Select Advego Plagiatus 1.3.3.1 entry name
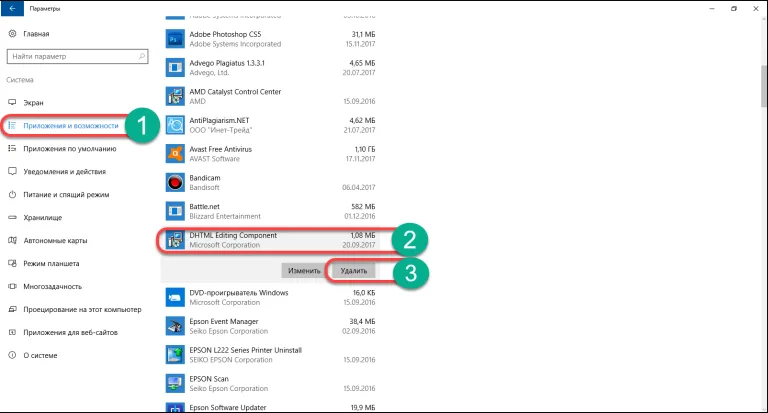The image size is (768, 413). point(227,63)
